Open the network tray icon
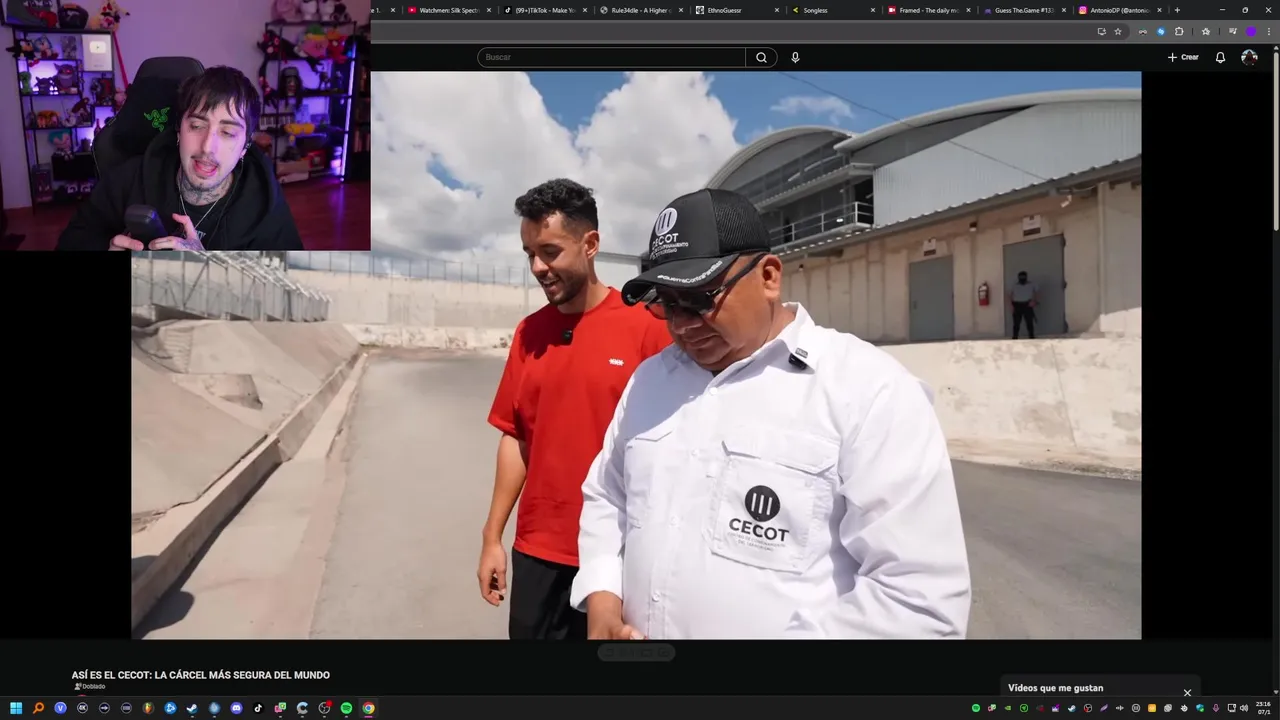The image size is (1280, 720). click(1232, 708)
